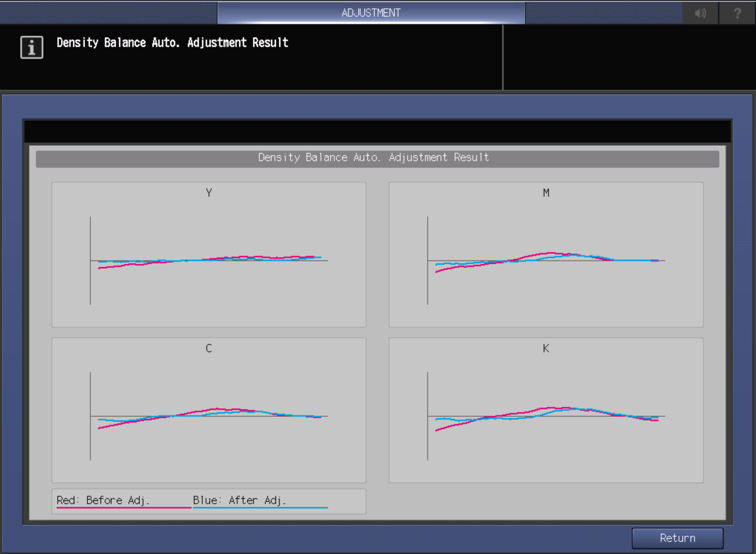
Task: Click the M density balance graph
Action: [546, 260]
